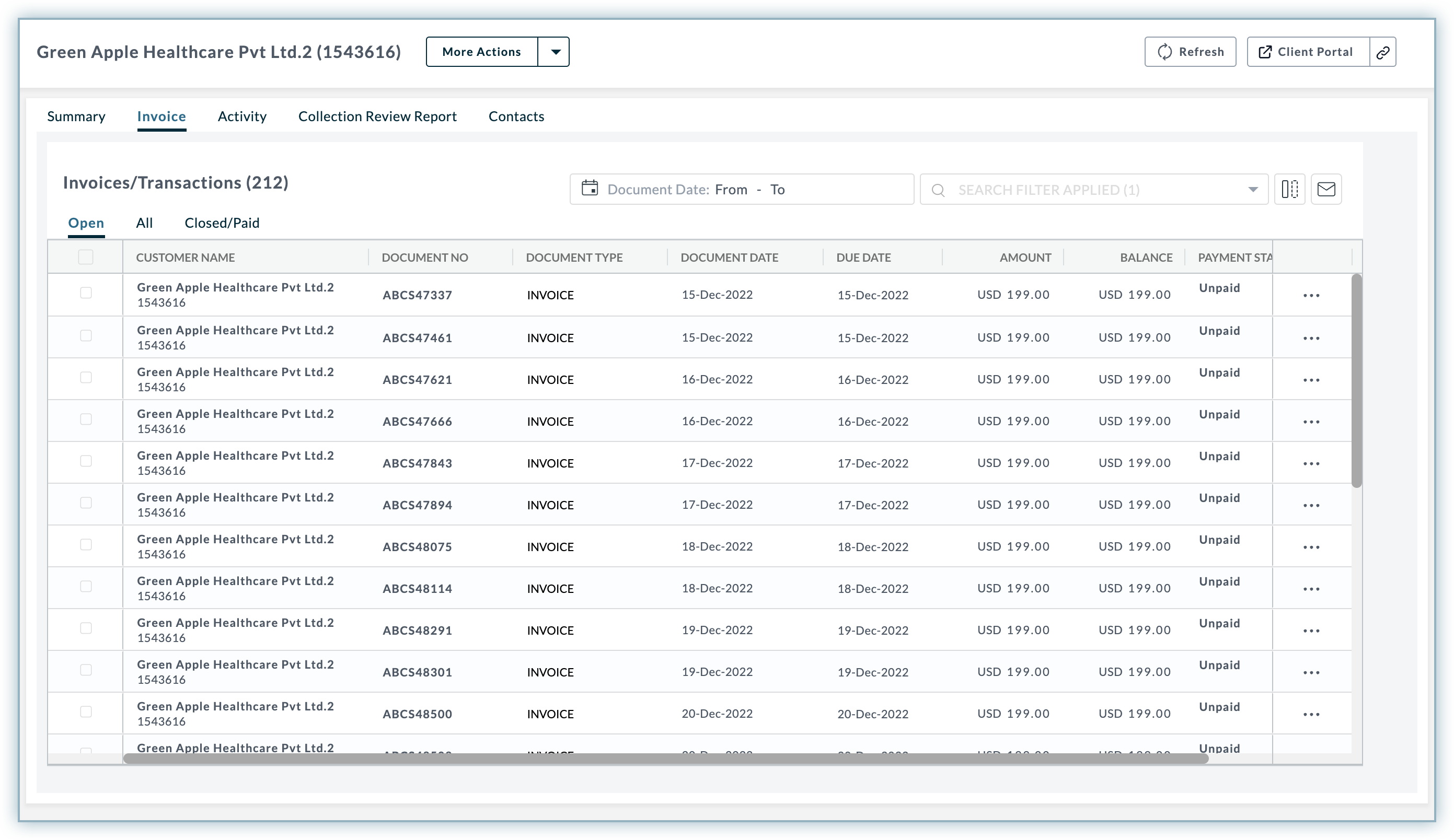Switch to the Activity tab
The image size is (1454, 840).
[242, 116]
